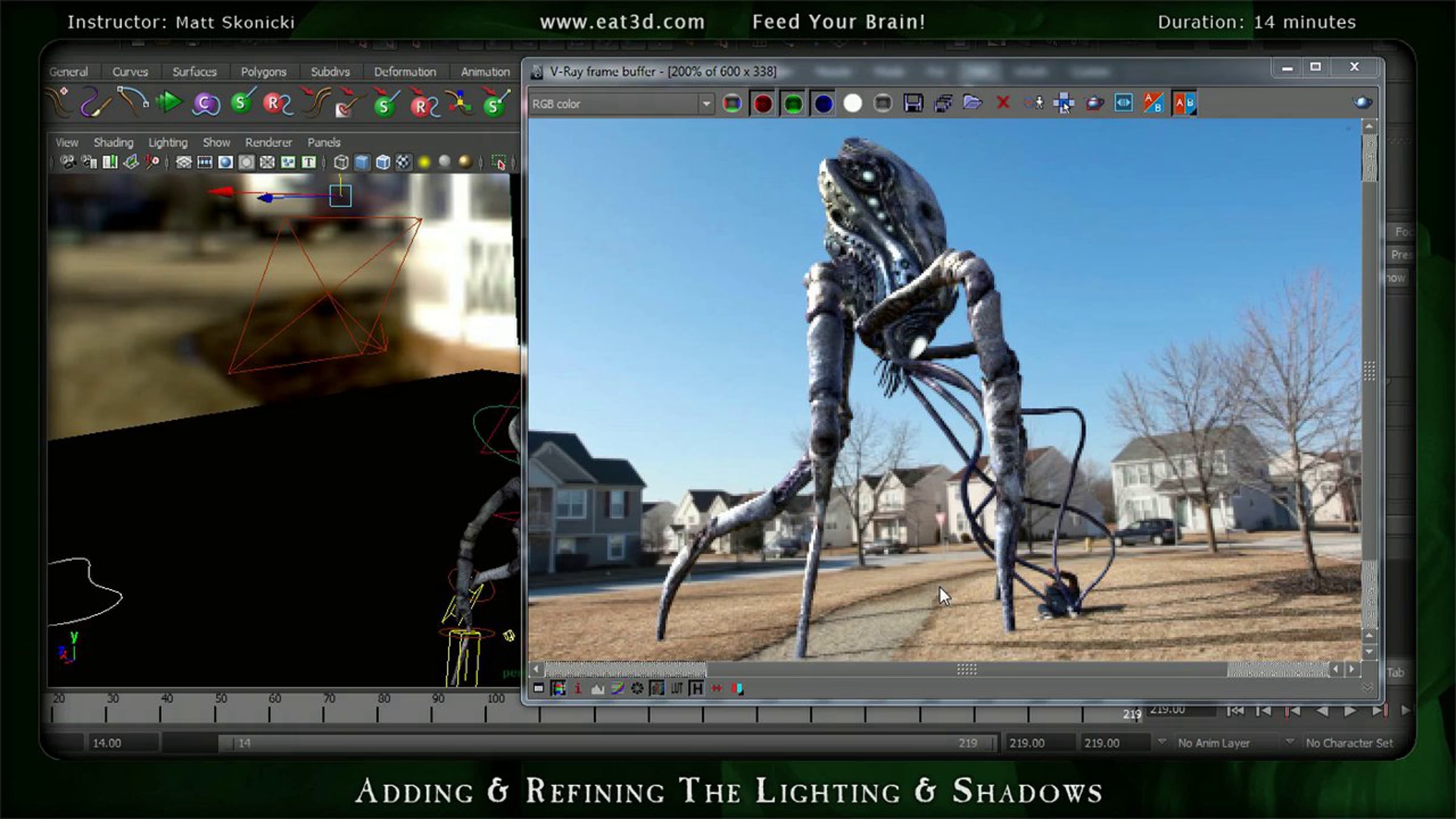Screen dimensions: 1456x819
Task: Show the levels histogram icon in bottom bar
Action: point(598,689)
